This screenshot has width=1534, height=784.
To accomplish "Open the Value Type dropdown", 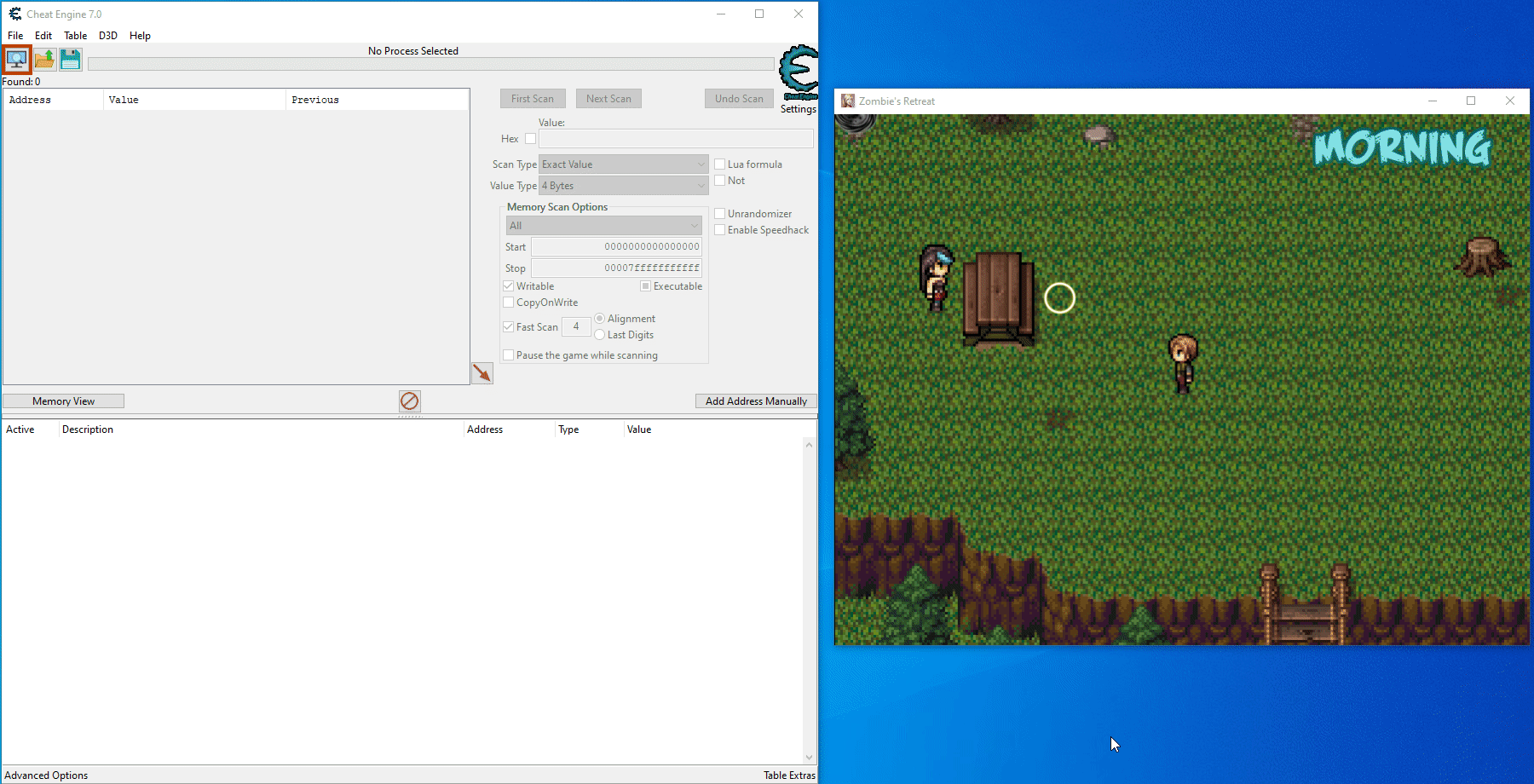I will pyautogui.click(x=624, y=185).
